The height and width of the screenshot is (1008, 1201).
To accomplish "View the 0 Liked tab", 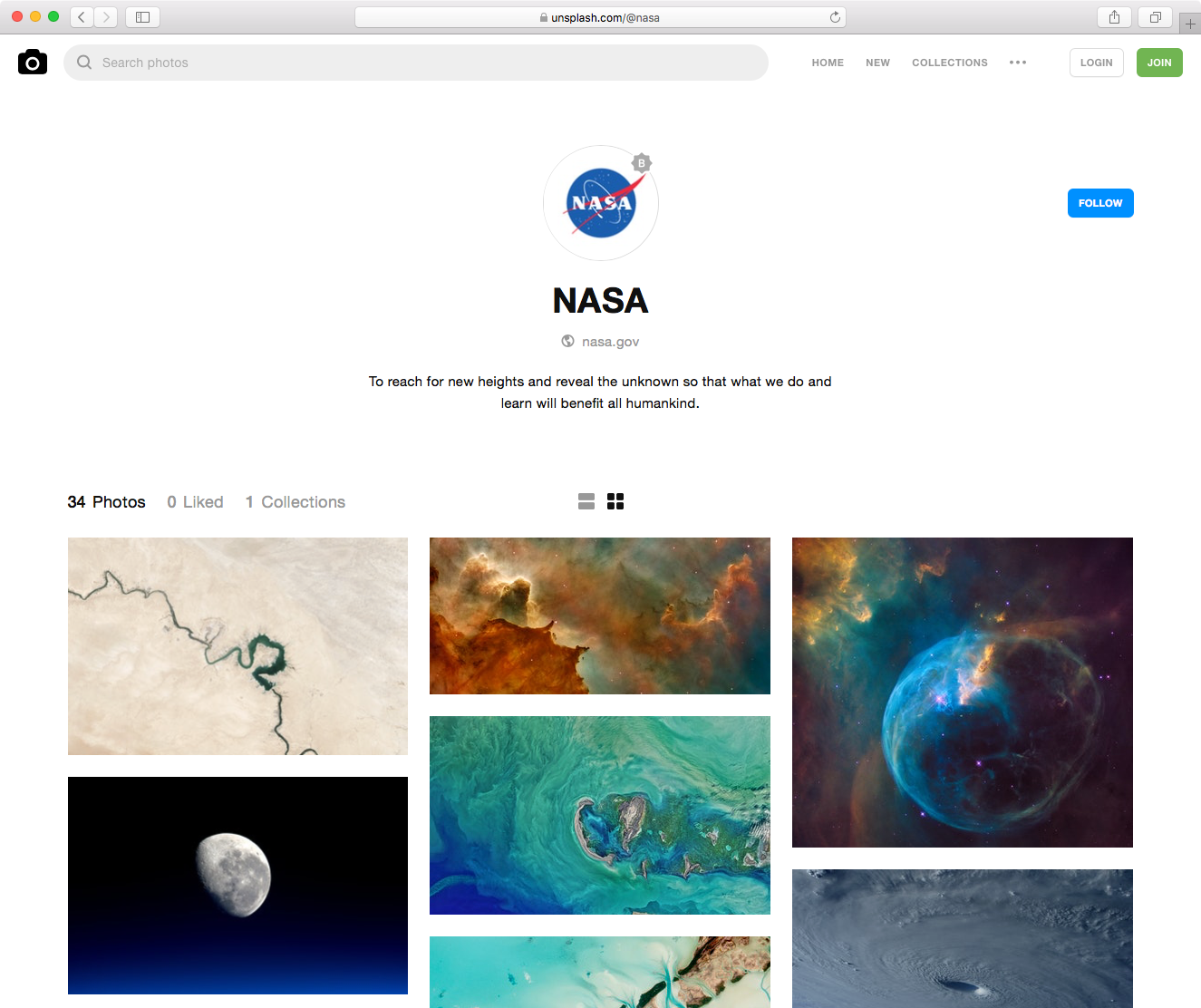I will [x=195, y=502].
